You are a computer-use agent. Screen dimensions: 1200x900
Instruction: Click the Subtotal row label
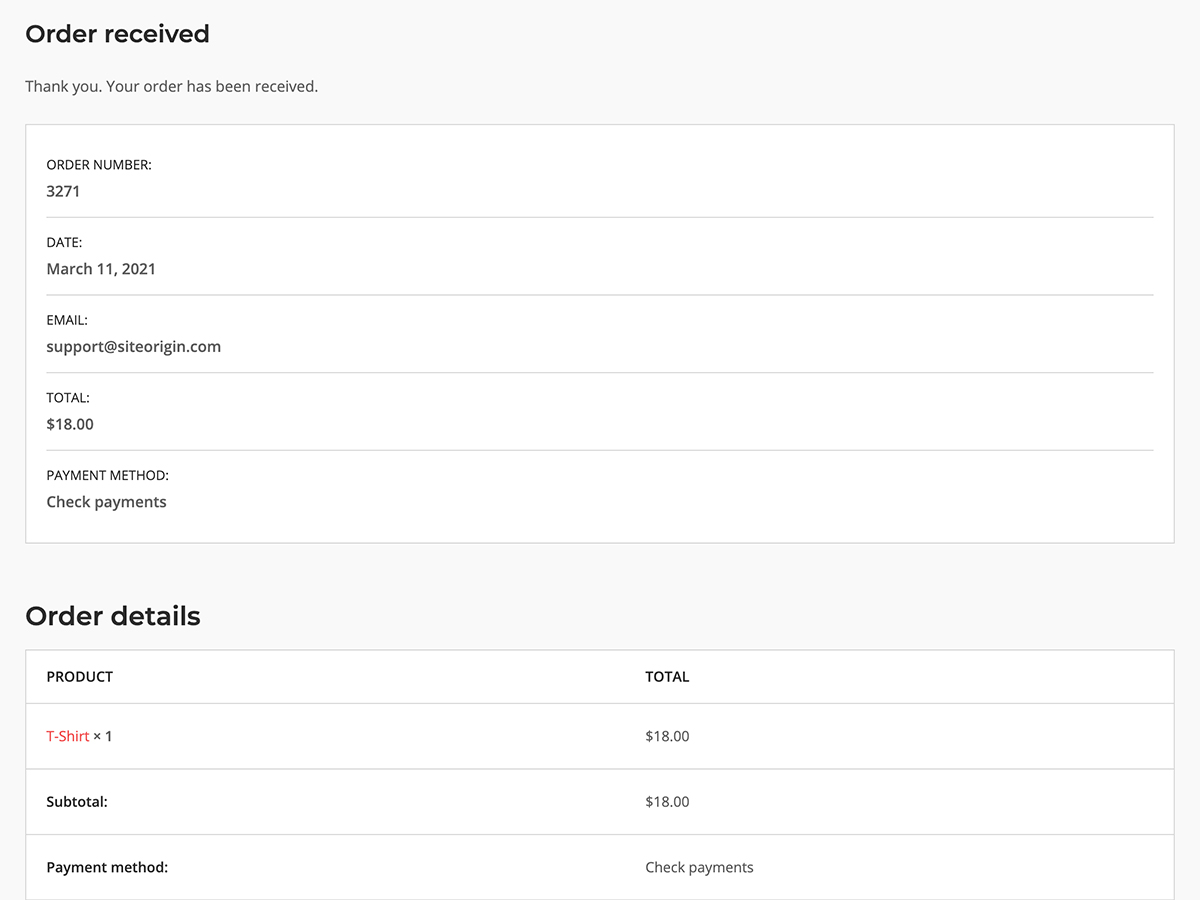click(77, 802)
